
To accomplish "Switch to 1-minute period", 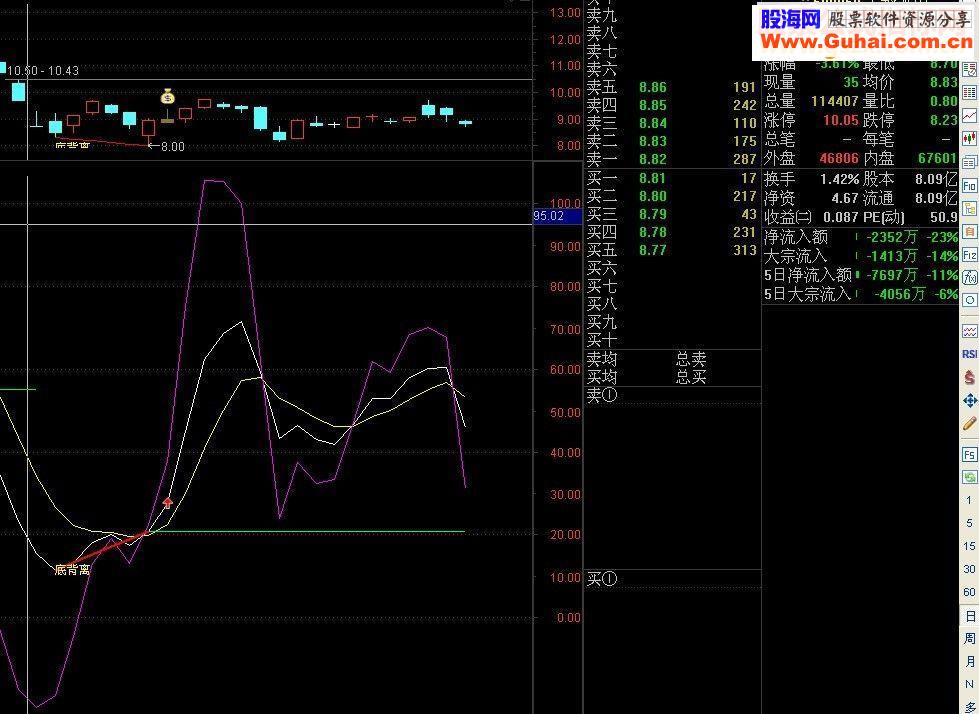I will [969, 500].
